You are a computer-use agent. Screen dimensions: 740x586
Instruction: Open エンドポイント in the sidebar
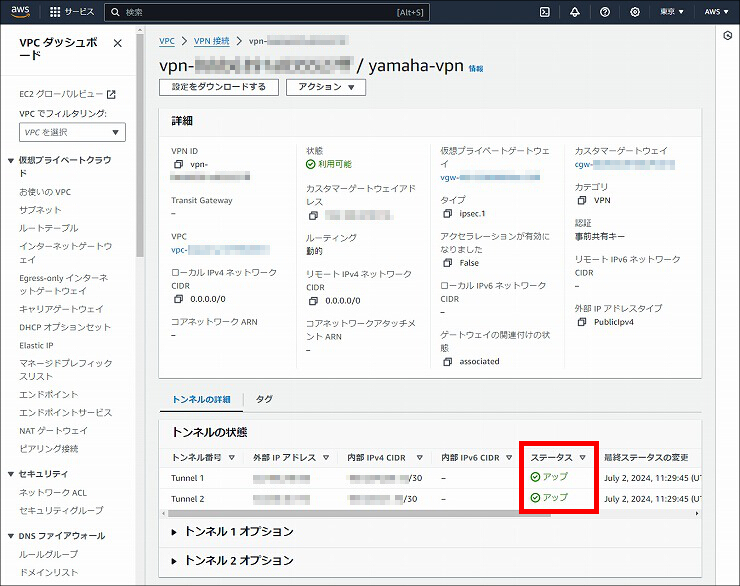click(x=49, y=394)
